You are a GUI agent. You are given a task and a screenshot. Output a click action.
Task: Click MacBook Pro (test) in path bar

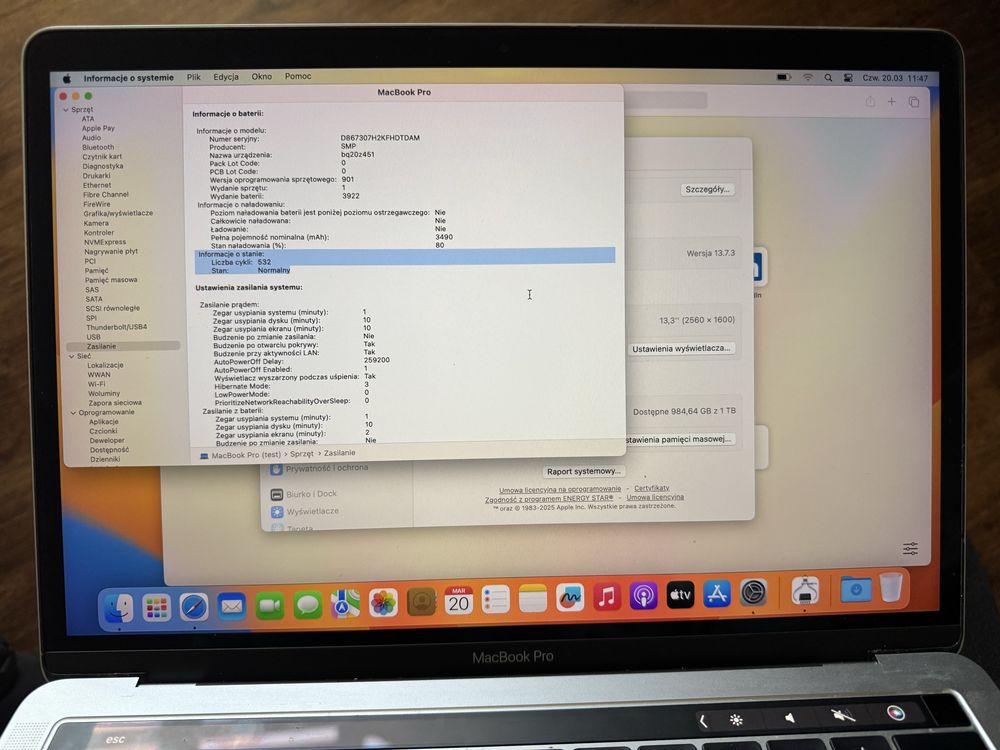[x=240, y=455]
